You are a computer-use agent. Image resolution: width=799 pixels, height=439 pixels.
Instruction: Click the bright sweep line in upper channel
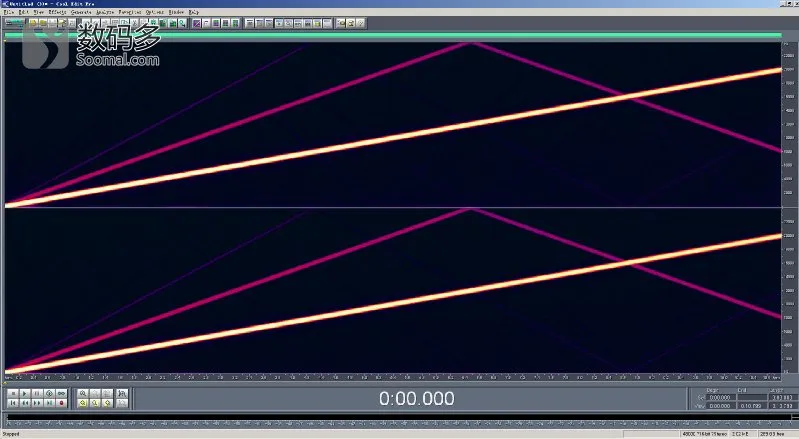point(392,139)
